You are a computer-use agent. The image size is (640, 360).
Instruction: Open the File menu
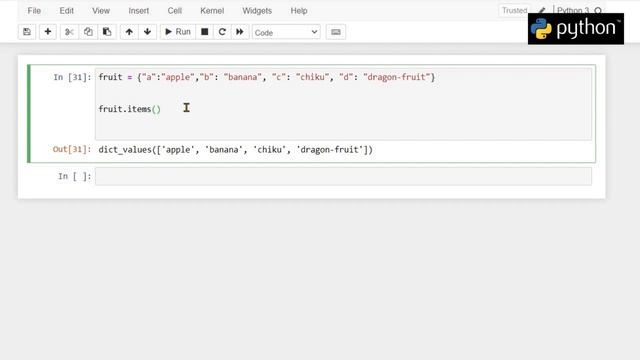(34, 11)
